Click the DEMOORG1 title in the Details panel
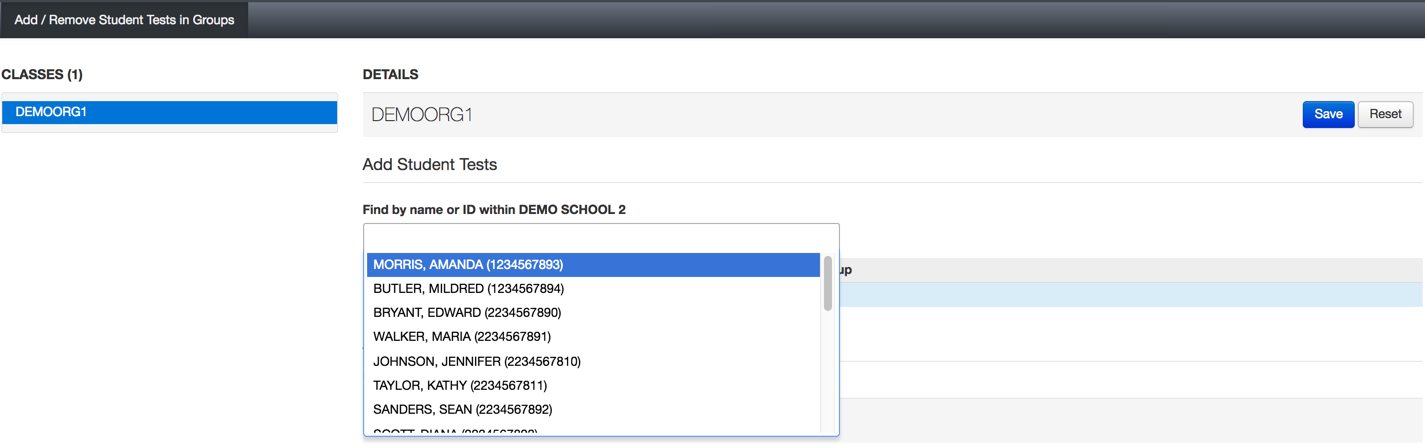Screen dimensions: 1425x446 (421, 115)
